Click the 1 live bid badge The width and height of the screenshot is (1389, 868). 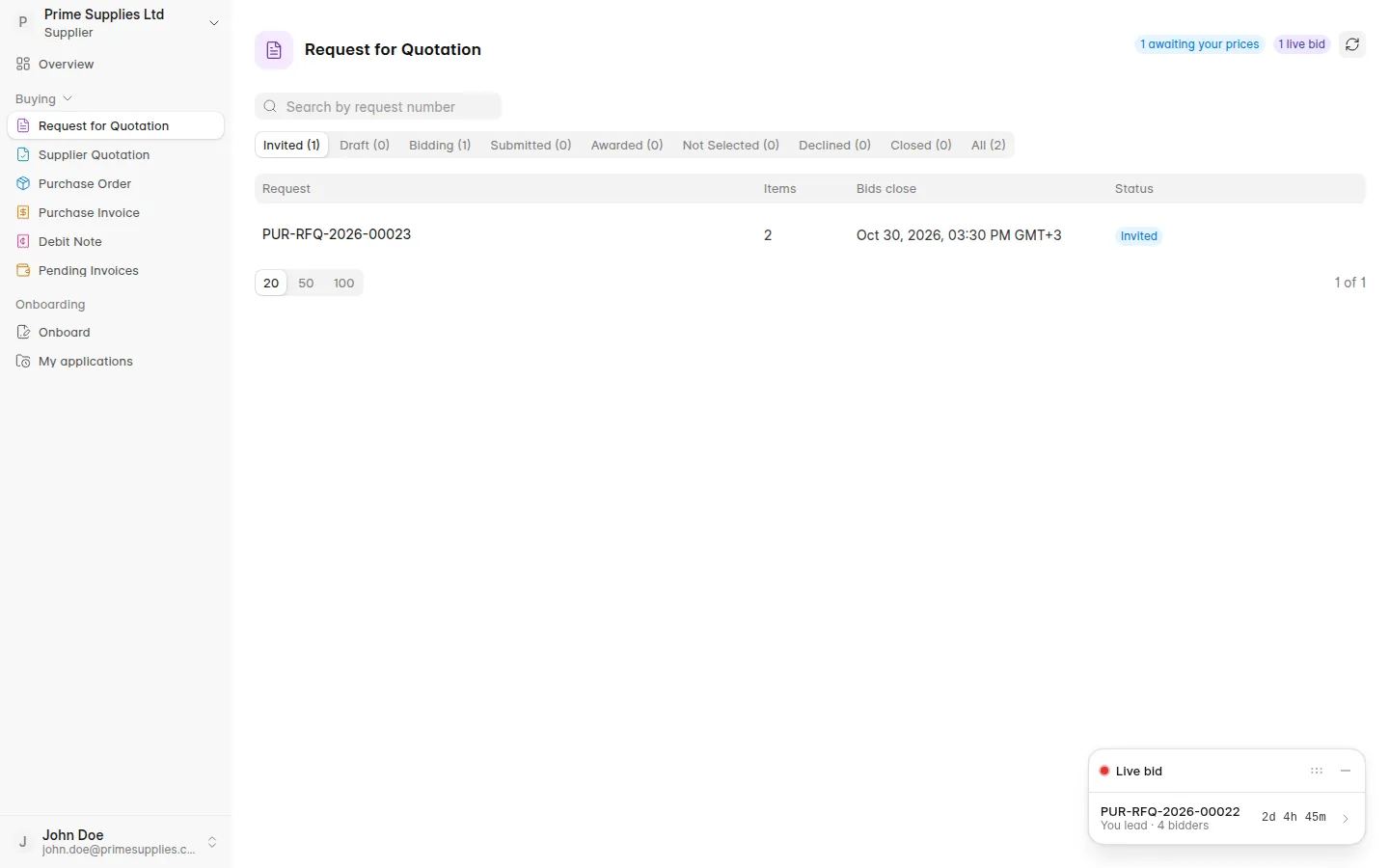point(1302,44)
